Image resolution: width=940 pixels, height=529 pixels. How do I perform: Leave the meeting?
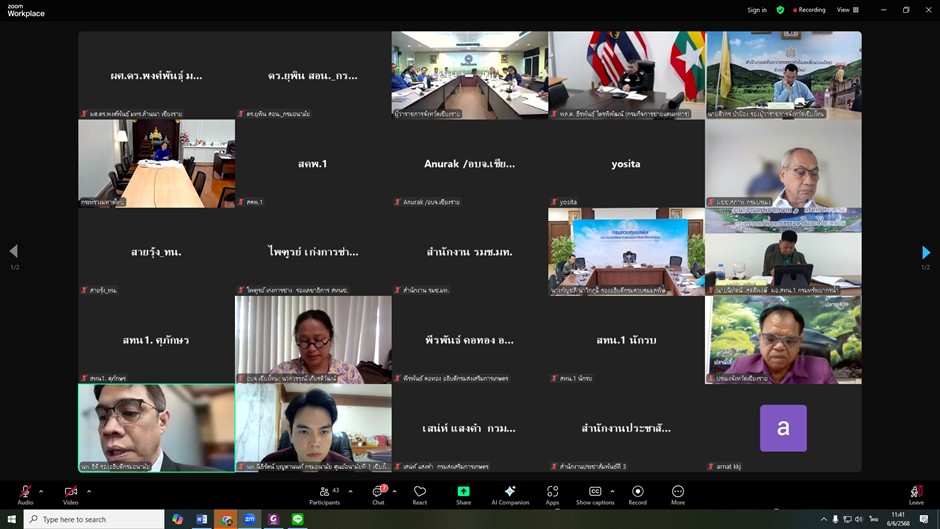tap(916, 495)
